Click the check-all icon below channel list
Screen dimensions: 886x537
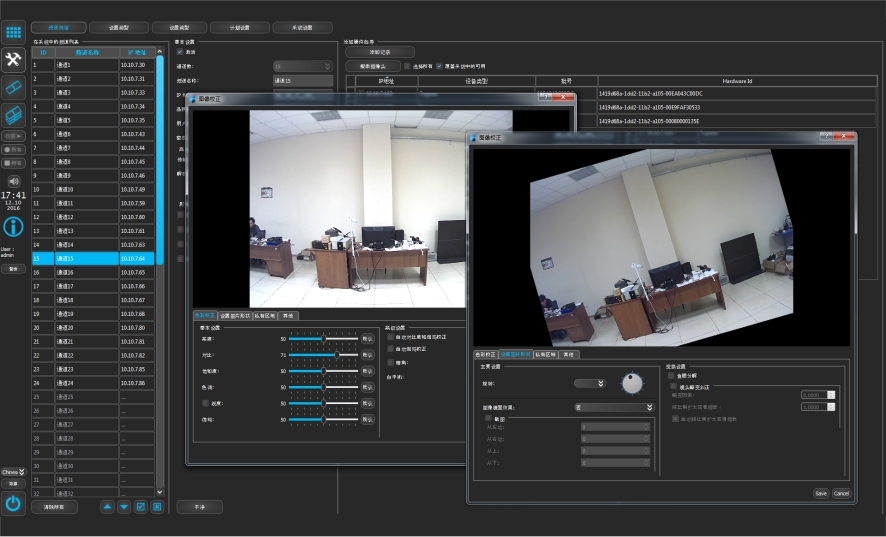[141, 507]
